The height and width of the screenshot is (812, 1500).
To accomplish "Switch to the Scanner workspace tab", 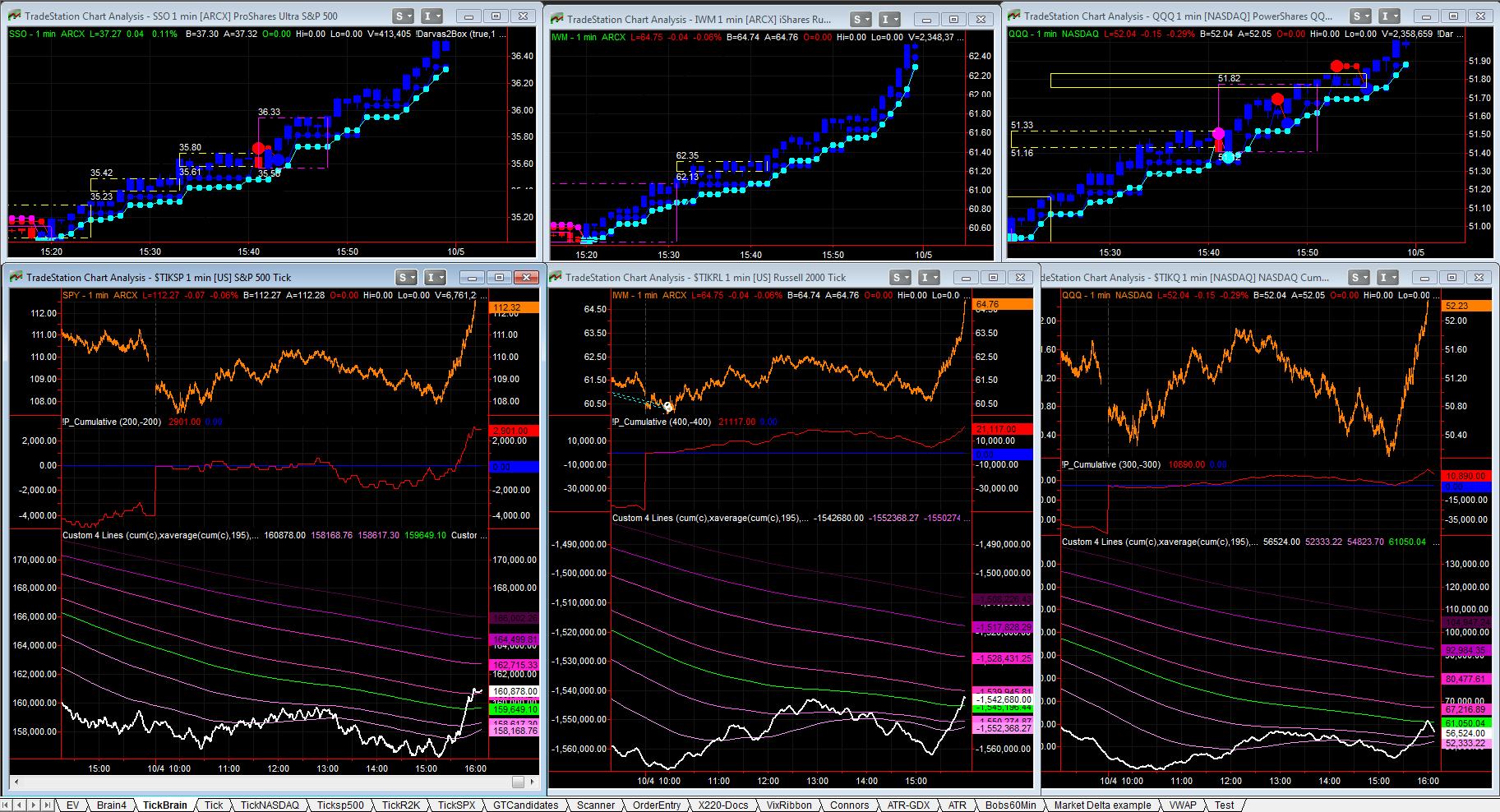I will click(x=595, y=805).
